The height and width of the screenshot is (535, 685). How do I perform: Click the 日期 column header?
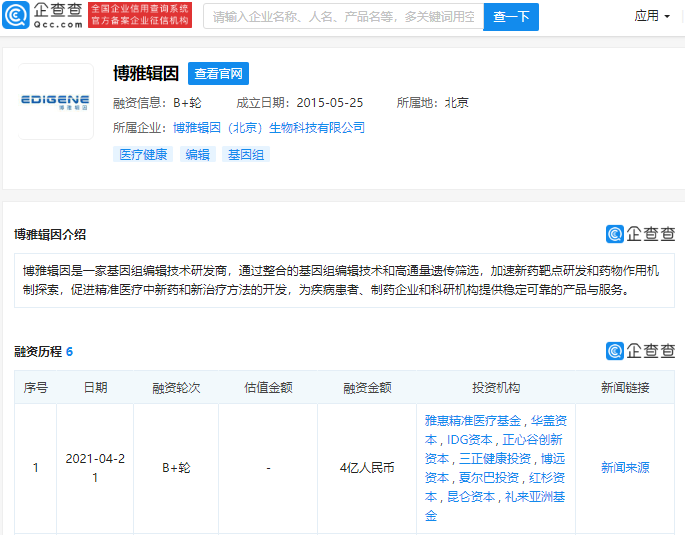[95, 387]
